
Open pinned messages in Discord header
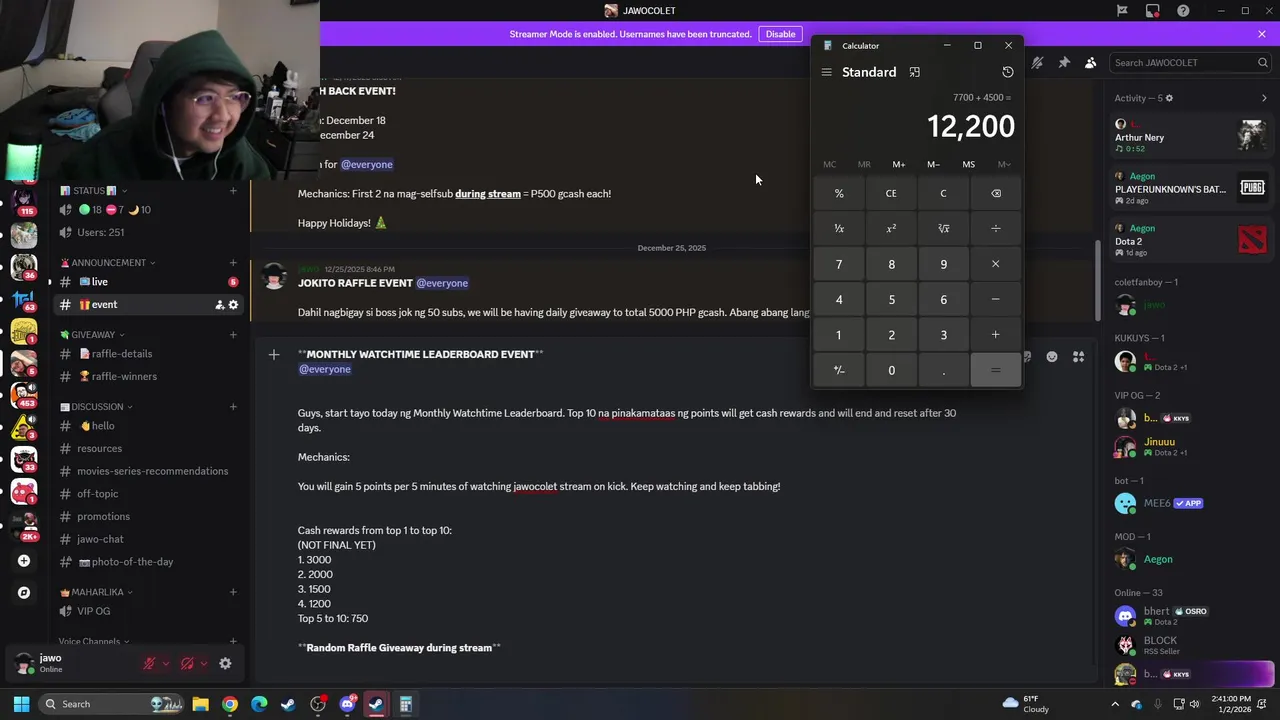coord(1064,62)
